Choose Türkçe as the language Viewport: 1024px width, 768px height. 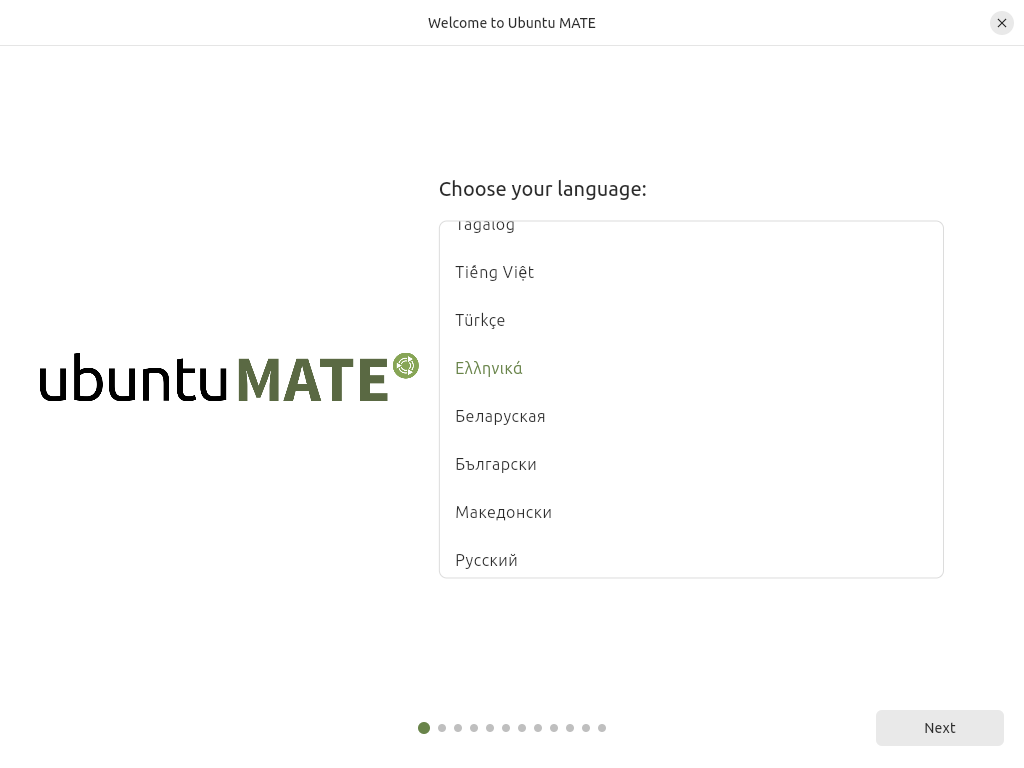point(480,320)
